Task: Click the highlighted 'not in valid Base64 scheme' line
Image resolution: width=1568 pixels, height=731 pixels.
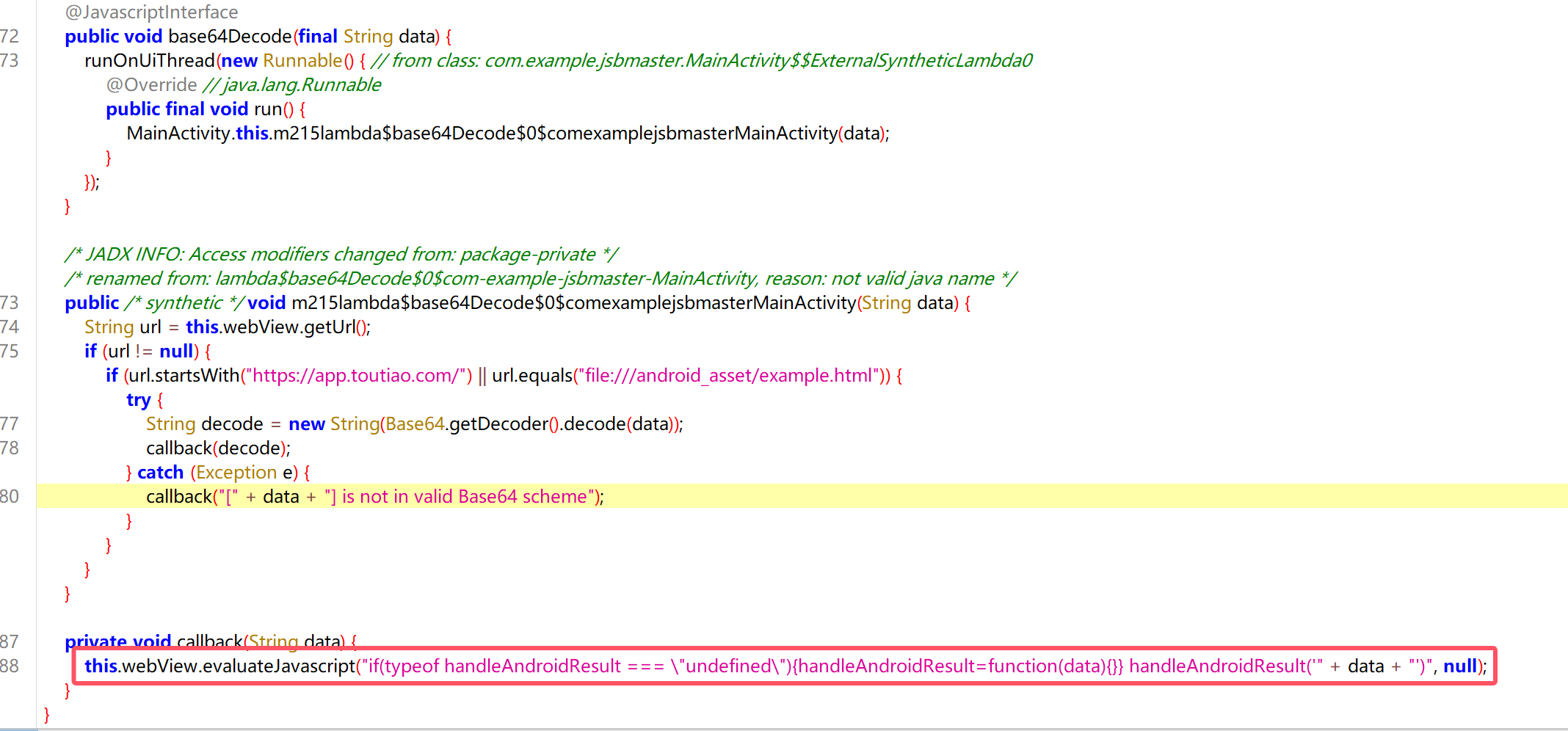Action: 802,496
